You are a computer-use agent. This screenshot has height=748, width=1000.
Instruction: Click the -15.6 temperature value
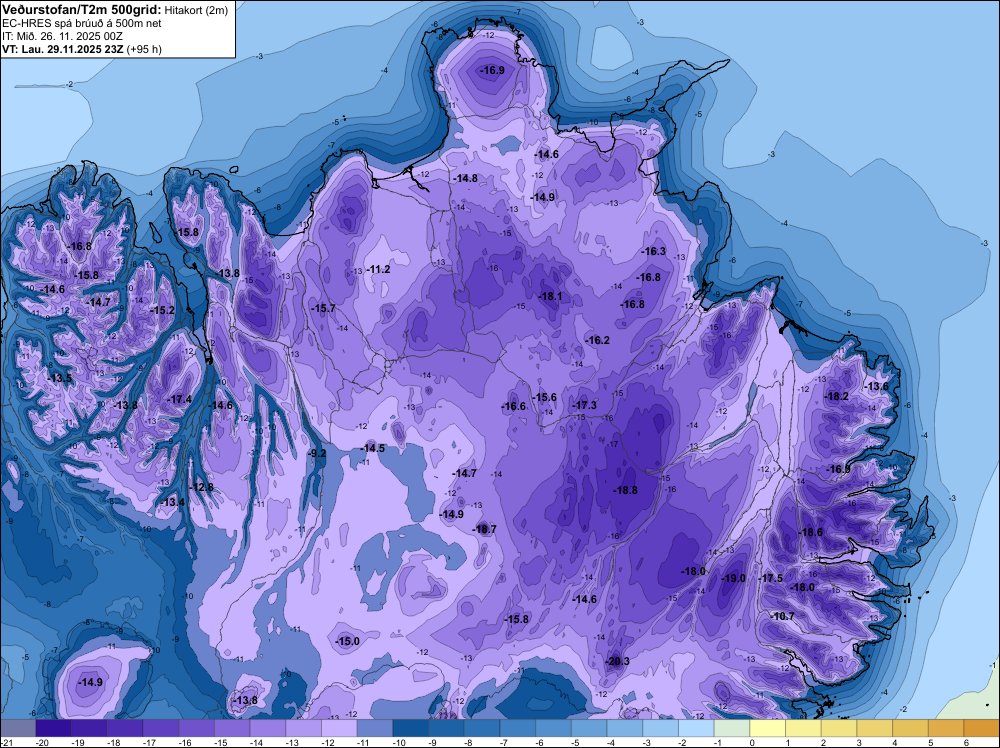544,397
